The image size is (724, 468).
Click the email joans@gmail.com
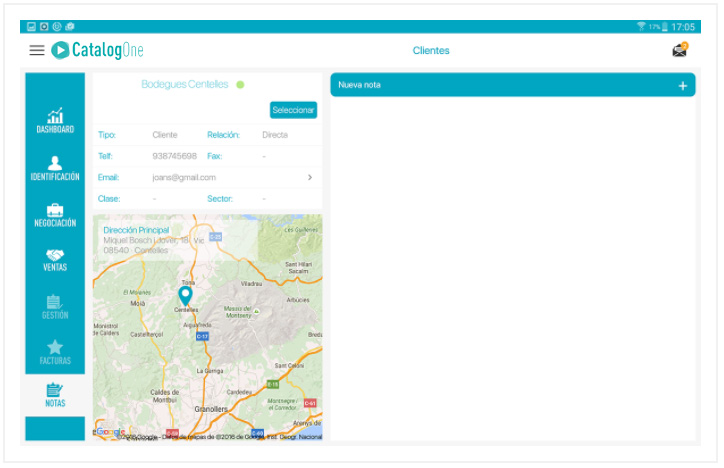(184, 177)
